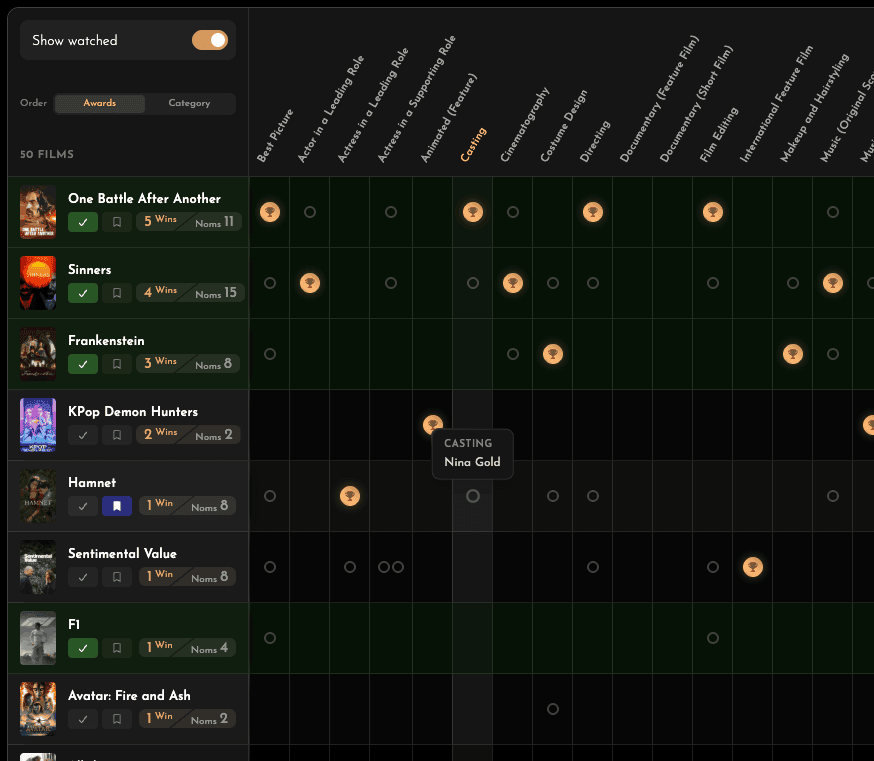Click KPop Demon Hunters' Animated Feature trophy

click(433, 425)
